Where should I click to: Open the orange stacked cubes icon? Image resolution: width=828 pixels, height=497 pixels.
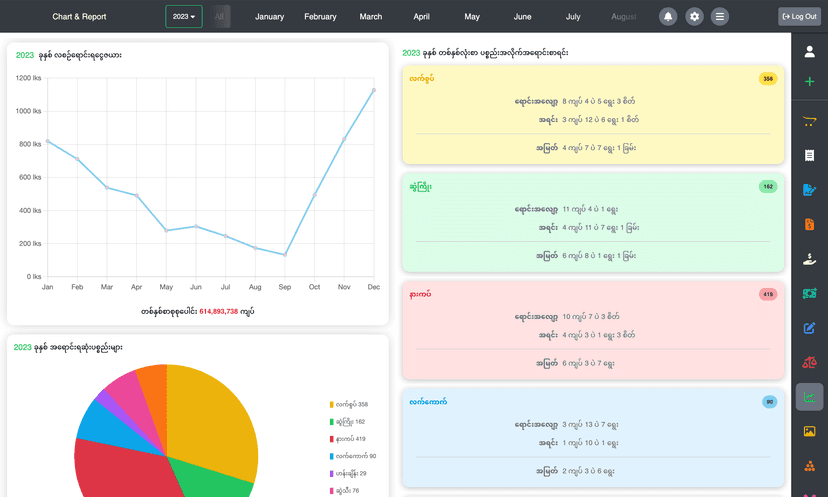pyautogui.click(x=809, y=466)
